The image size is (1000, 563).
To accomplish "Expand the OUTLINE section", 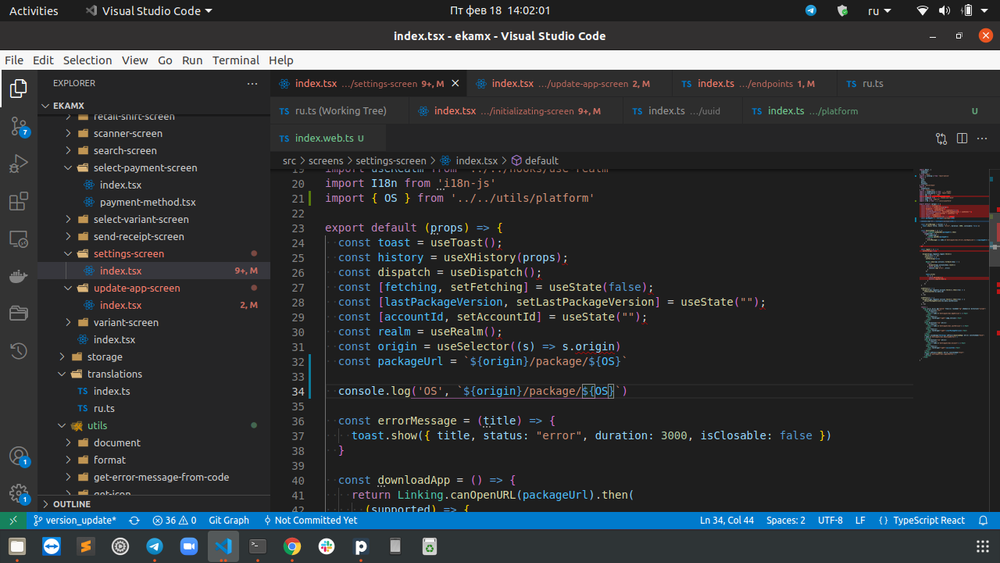I will 71,504.
